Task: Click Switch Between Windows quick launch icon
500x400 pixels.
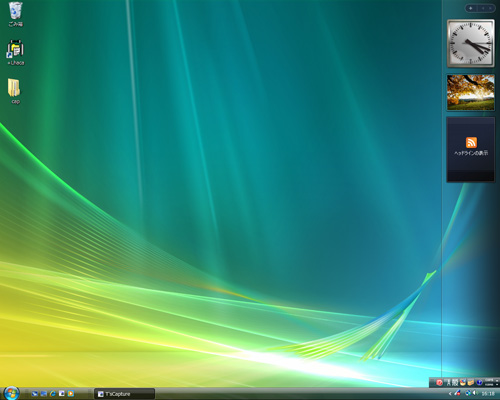Action: coord(44,394)
